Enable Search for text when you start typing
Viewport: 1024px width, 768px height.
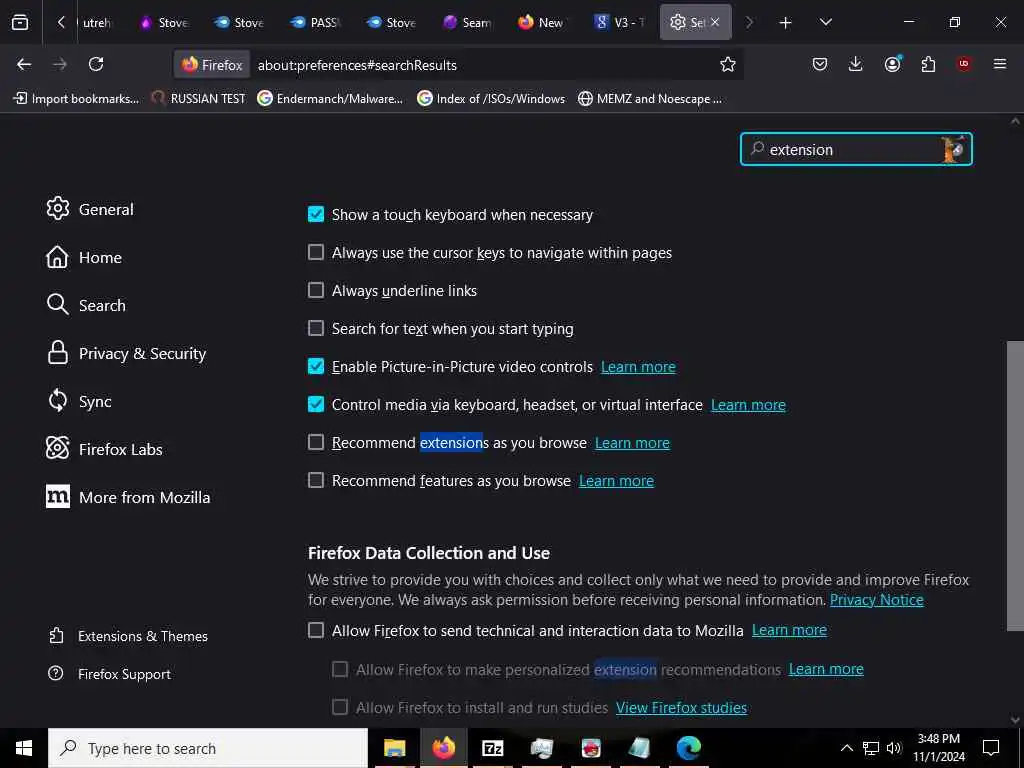coord(316,328)
